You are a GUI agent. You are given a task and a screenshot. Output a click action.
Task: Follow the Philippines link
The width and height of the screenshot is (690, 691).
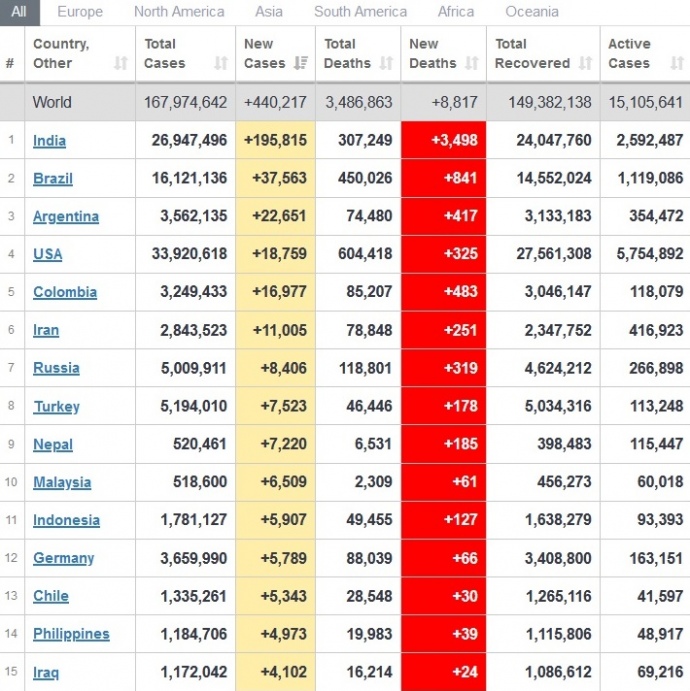click(71, 634)
